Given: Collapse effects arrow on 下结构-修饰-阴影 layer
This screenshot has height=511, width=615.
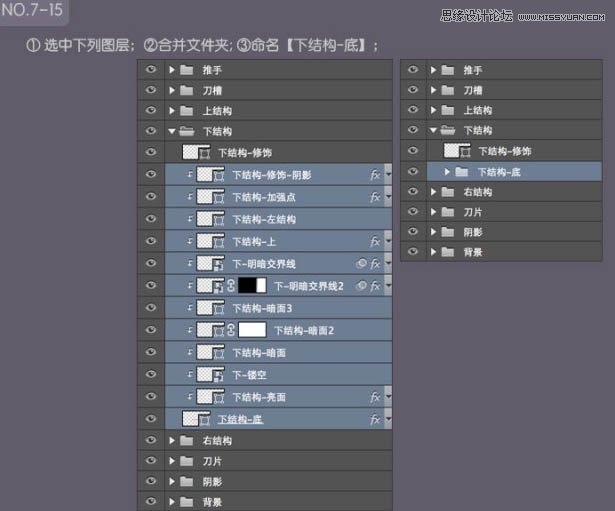Looking at the screenshot, I should (388, 174).
